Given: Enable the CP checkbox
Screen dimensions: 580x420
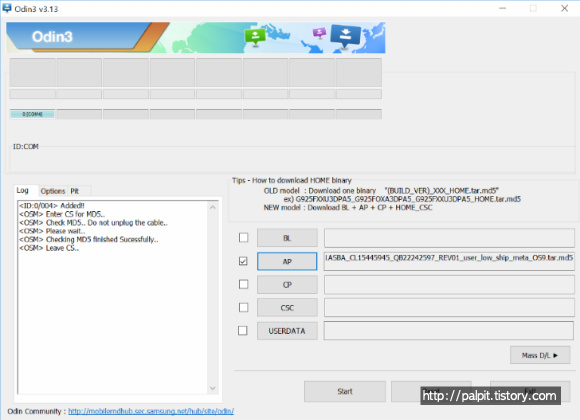Looking at the screenshot, I should [243, 284].
